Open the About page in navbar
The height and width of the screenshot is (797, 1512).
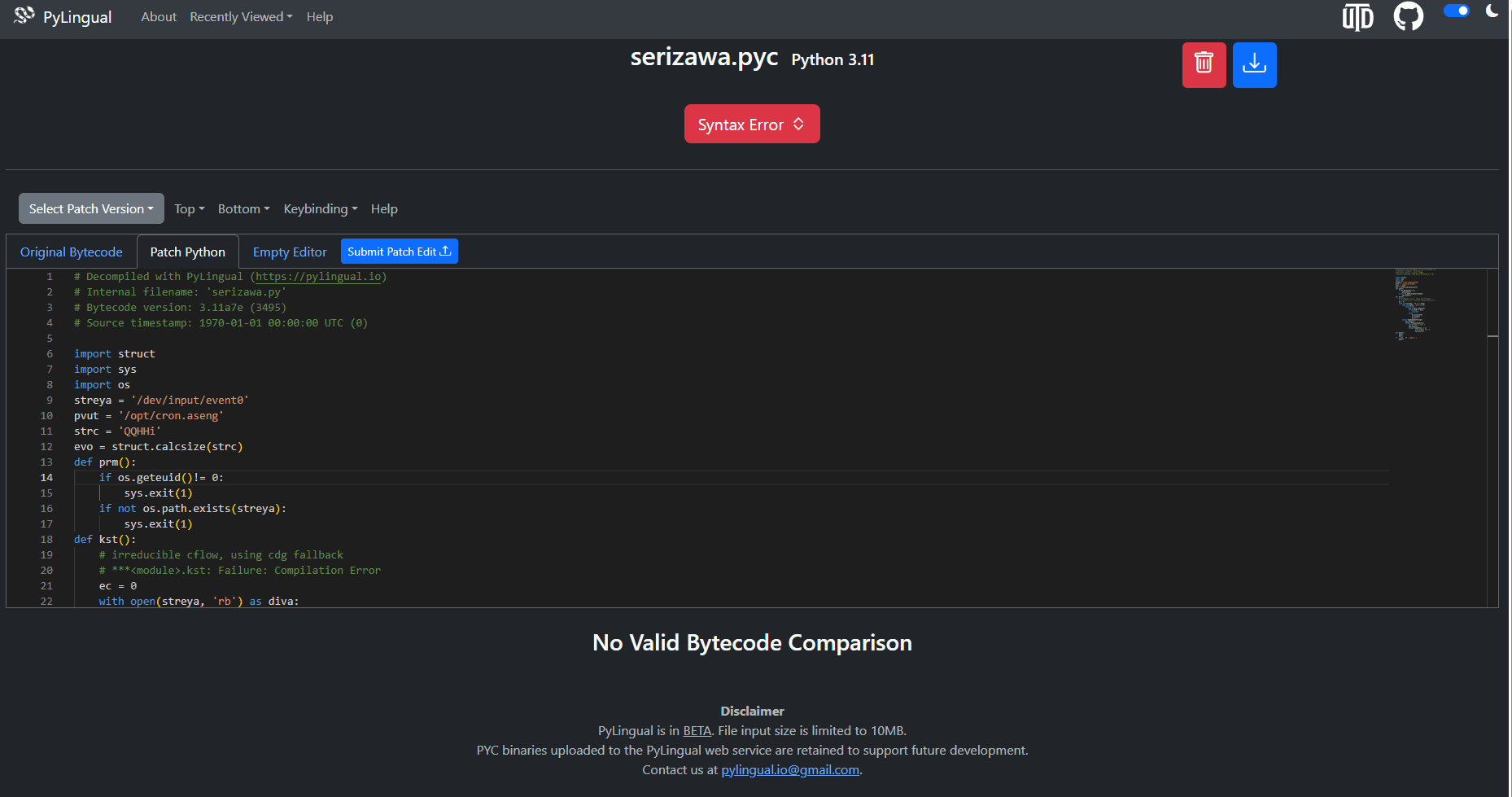click(159, 17)
